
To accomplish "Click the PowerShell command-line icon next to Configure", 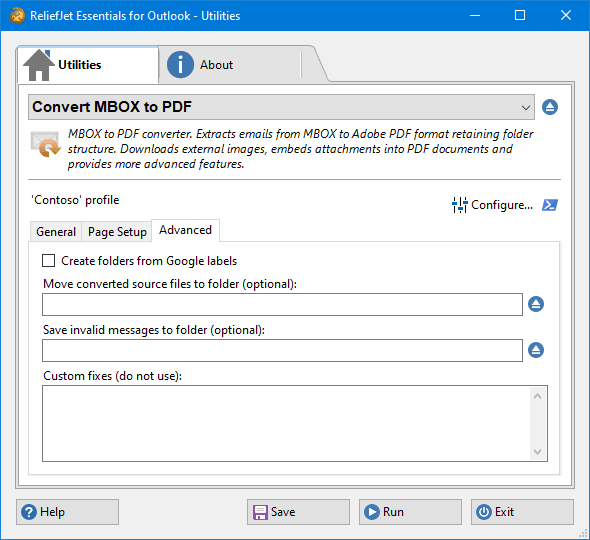I will pyautogui.click(x=550, y=205).
